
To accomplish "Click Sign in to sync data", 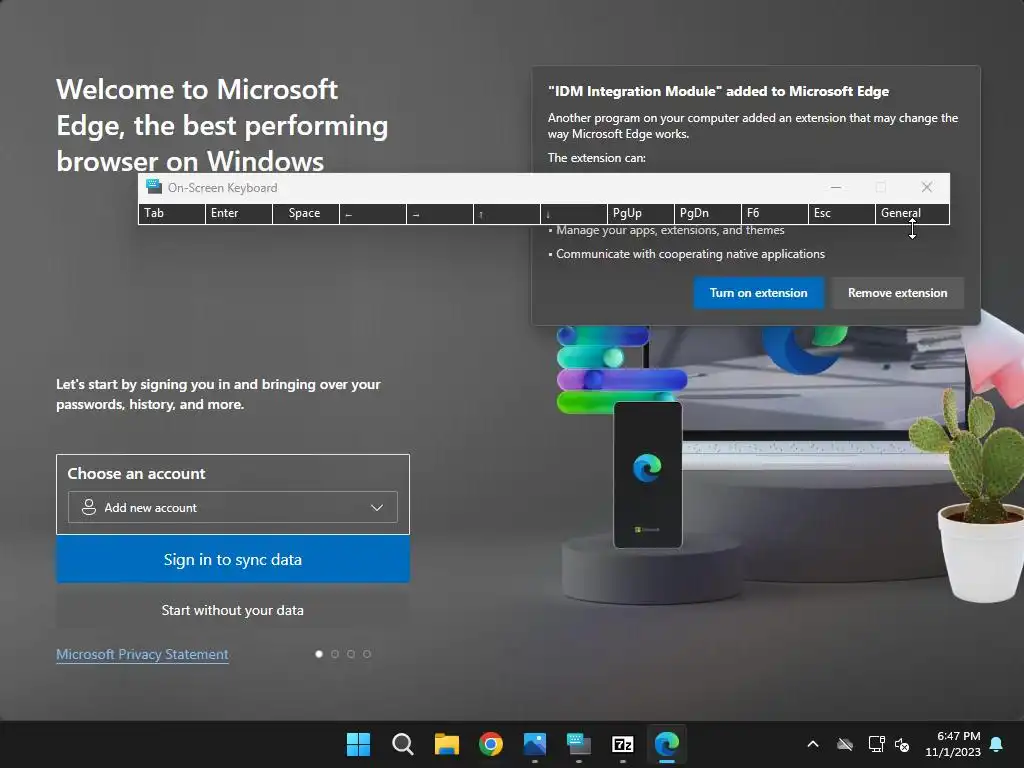I will [232, 559].
